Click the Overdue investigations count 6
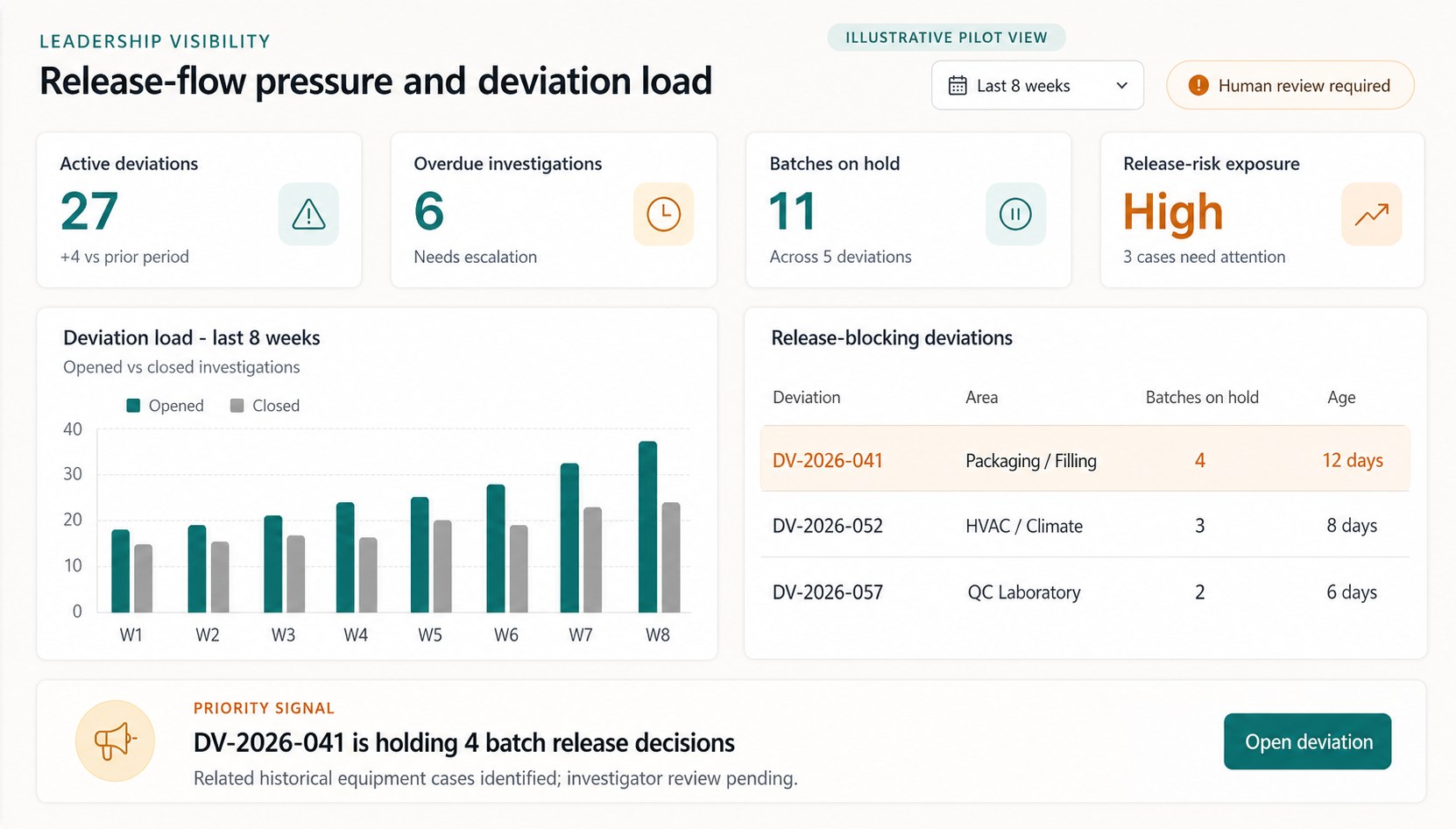Viewport: 1456px width, 829px height. [x=429, y=212]
